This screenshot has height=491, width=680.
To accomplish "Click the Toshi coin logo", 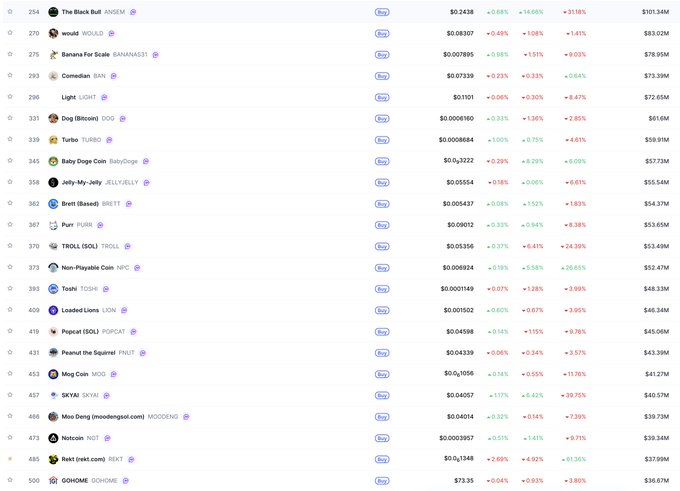I will pos(53,289).
